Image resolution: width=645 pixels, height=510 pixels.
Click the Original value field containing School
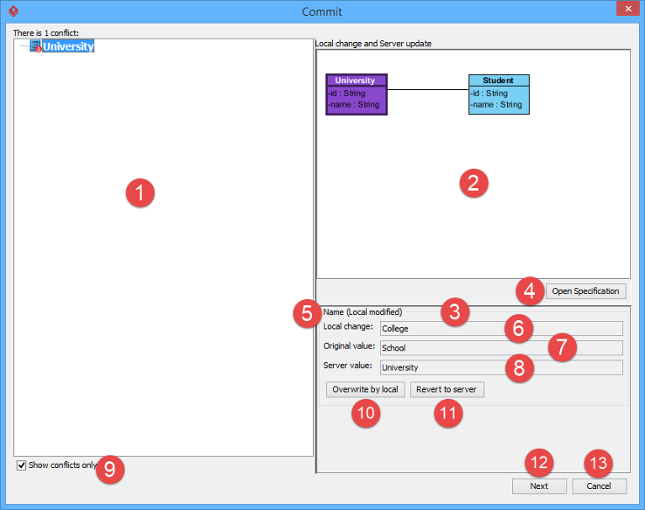pos(501,348)
